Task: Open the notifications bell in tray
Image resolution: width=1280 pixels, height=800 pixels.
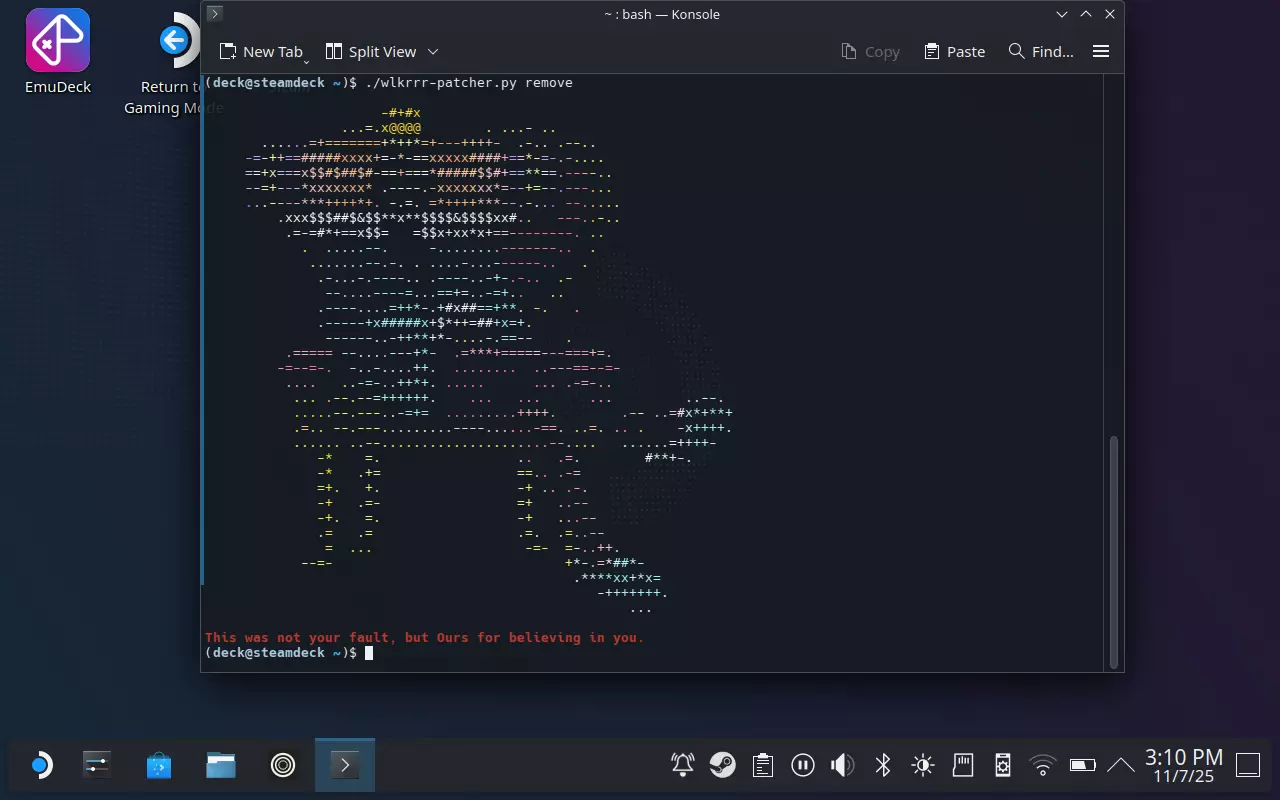Action: [x=682, y=766]
